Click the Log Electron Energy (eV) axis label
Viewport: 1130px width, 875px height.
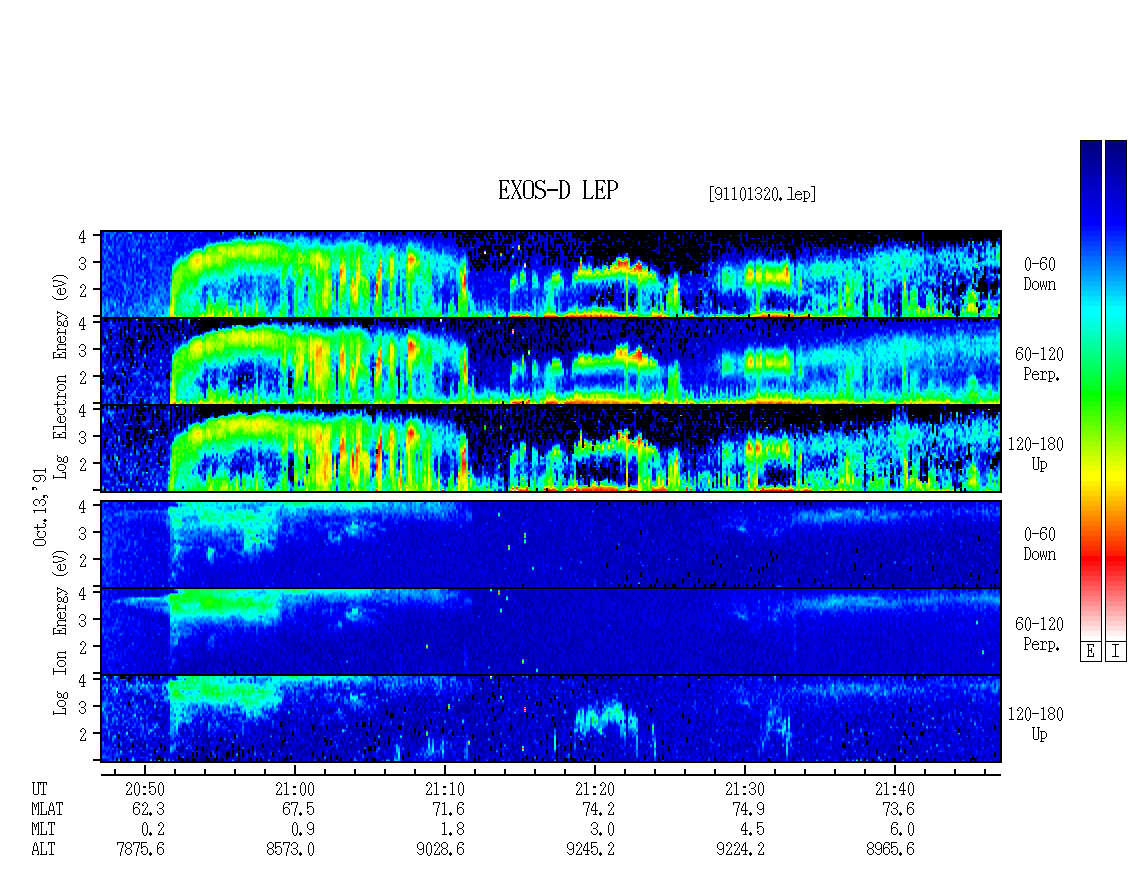tap(60, 376)
